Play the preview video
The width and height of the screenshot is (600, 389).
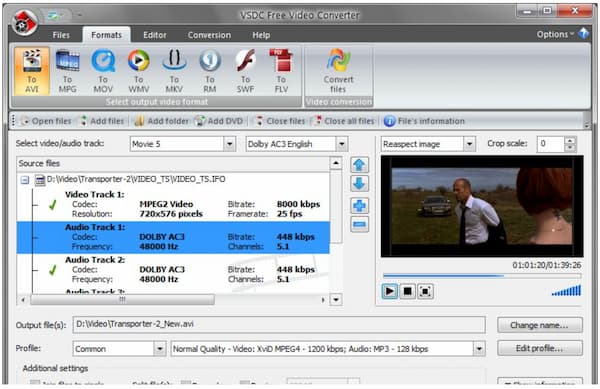390,291
